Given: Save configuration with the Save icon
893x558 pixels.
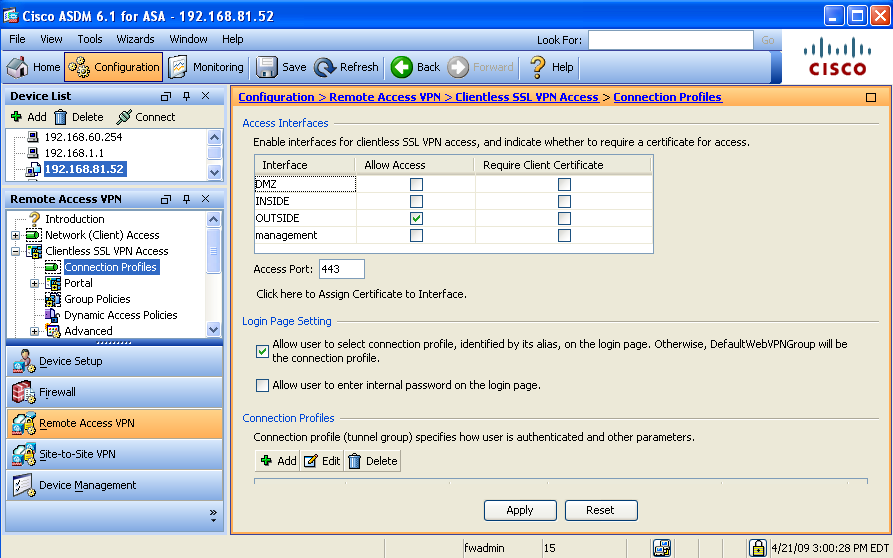Looking at the screenshot, I should click(281, 67).
